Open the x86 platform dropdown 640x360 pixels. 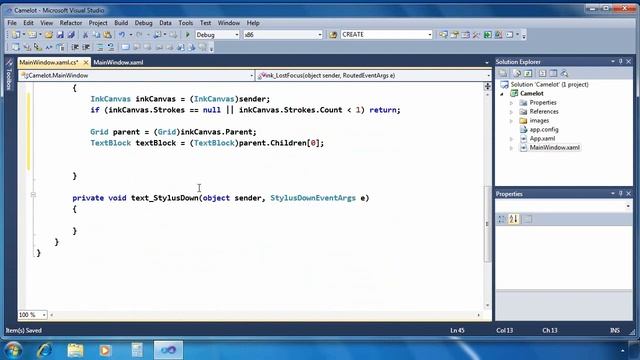pos(320,35)
